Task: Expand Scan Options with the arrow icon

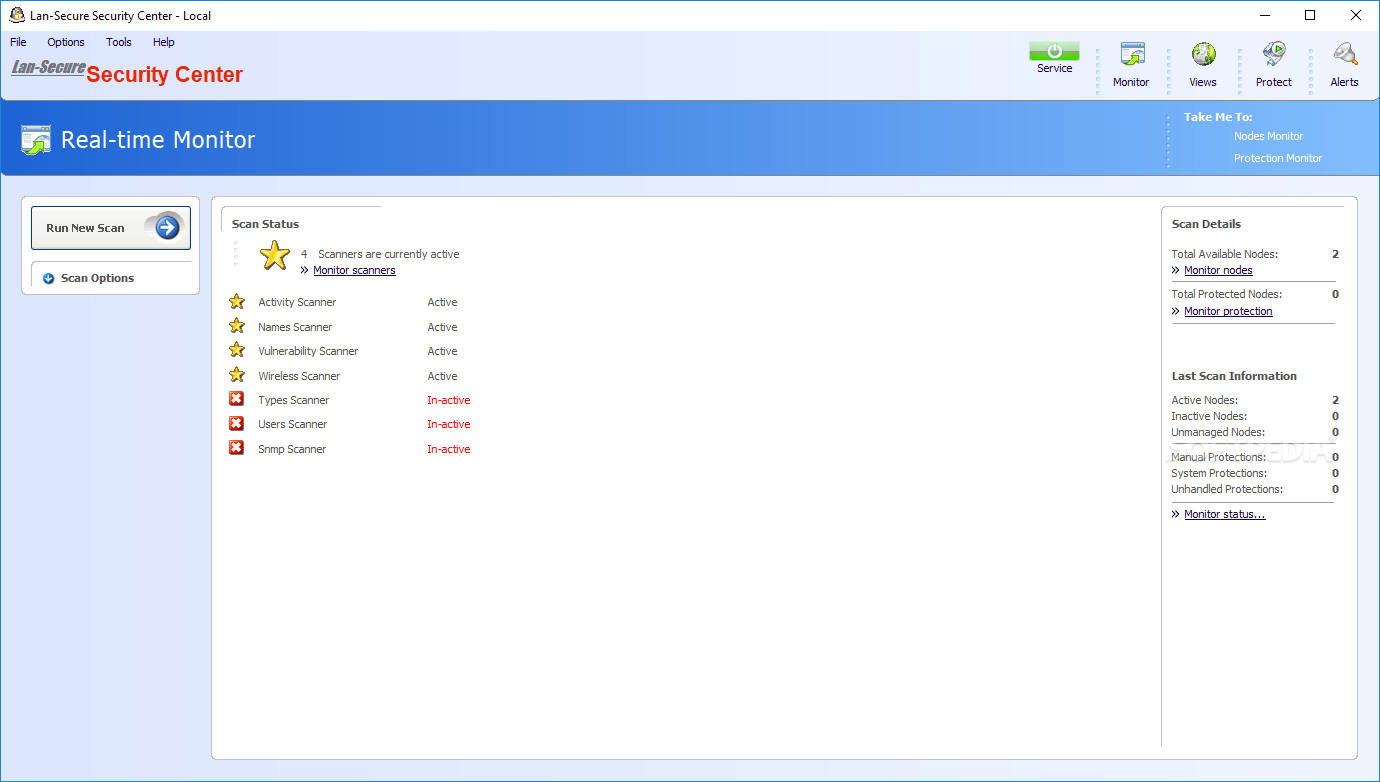Action: (48, 279)
